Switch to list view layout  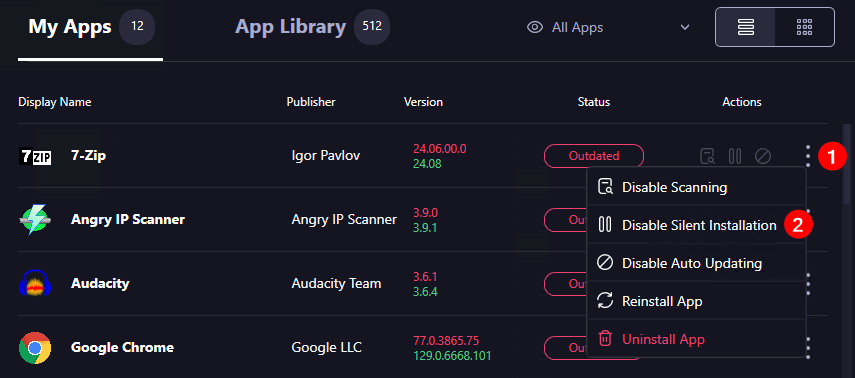(x=745, y=27)
